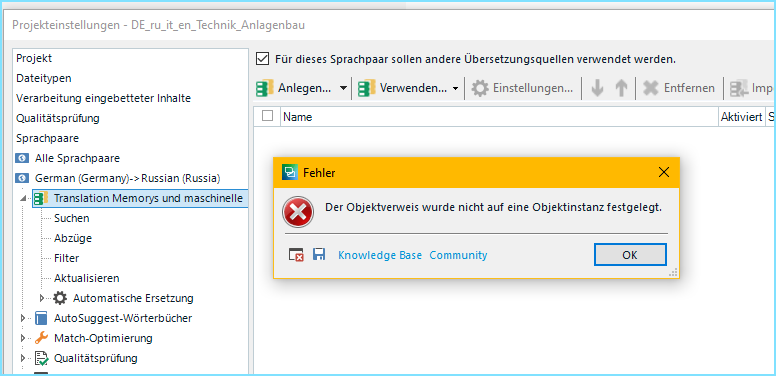This screenshot has height=376, width=776.
Task: Click the Translation Memorys tree node icon
Action: [41, 198]
